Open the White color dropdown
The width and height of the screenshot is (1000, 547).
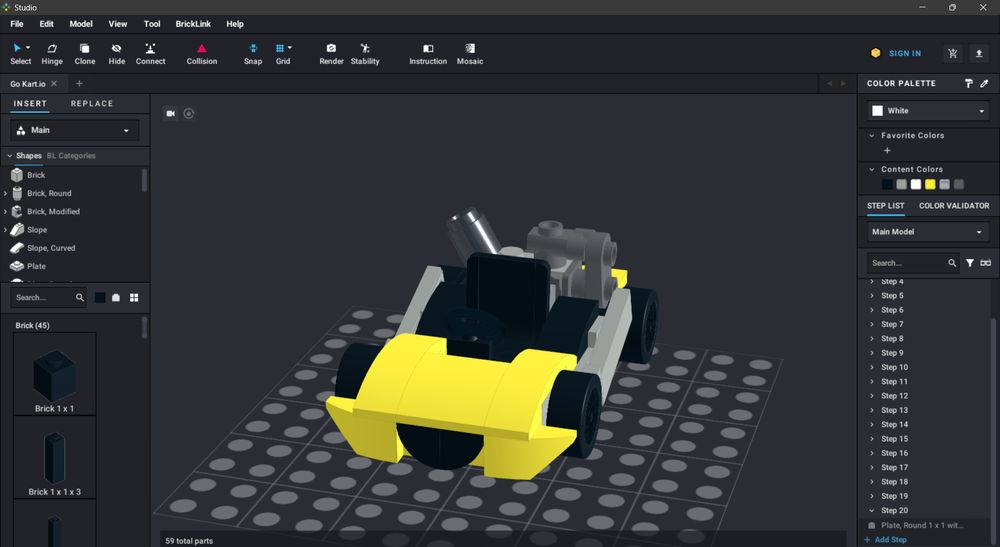928,111
